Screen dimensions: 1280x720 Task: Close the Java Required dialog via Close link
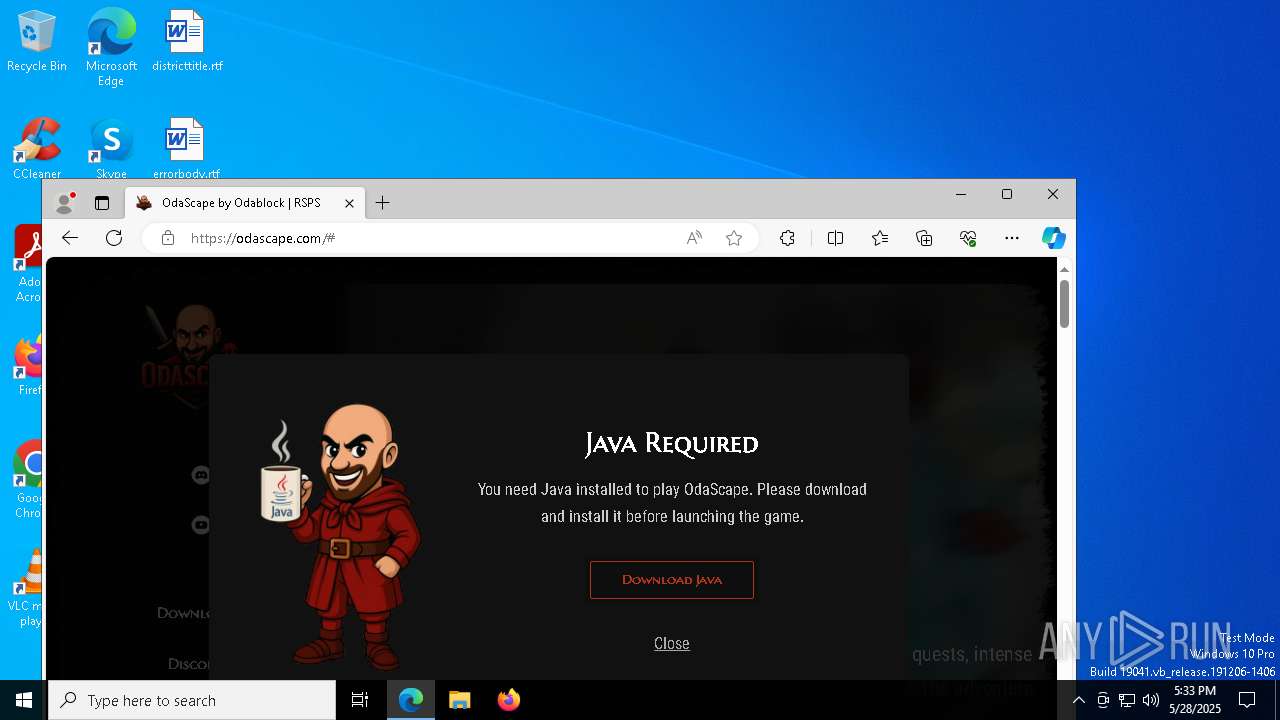[x=671, y=643]
